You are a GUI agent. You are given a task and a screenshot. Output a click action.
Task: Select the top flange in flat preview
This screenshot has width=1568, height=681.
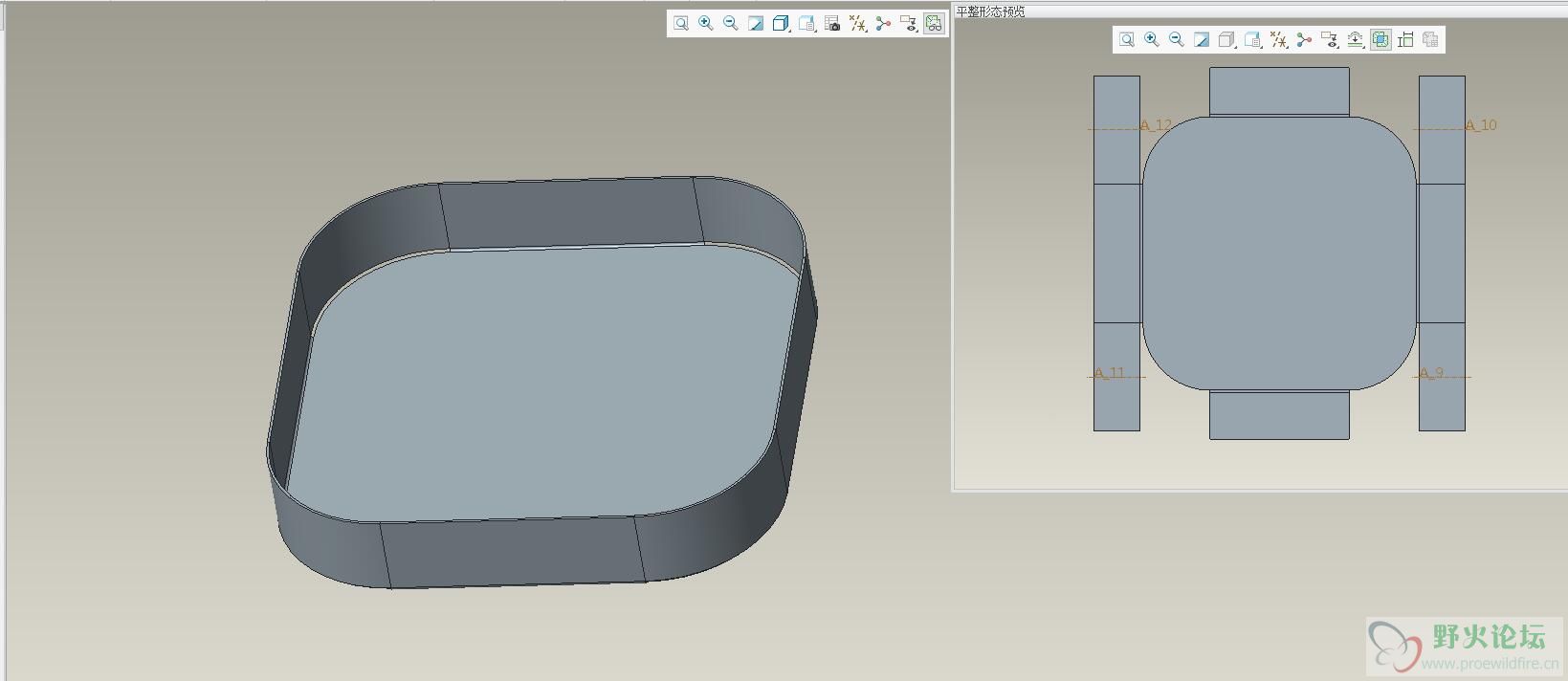(1279, 92)
